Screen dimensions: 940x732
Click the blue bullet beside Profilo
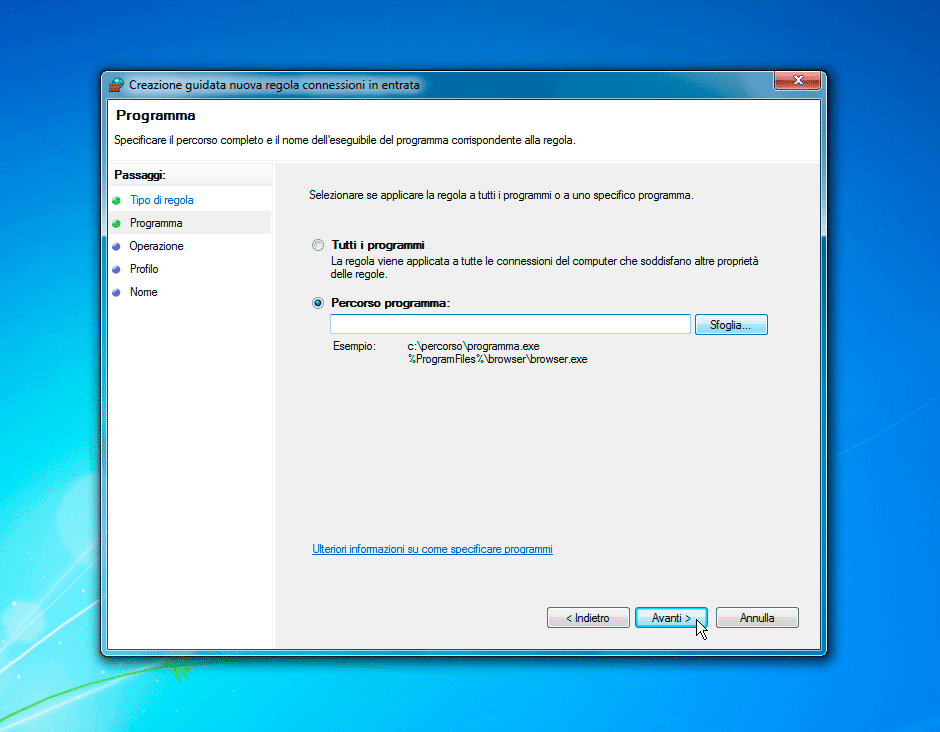116,269
